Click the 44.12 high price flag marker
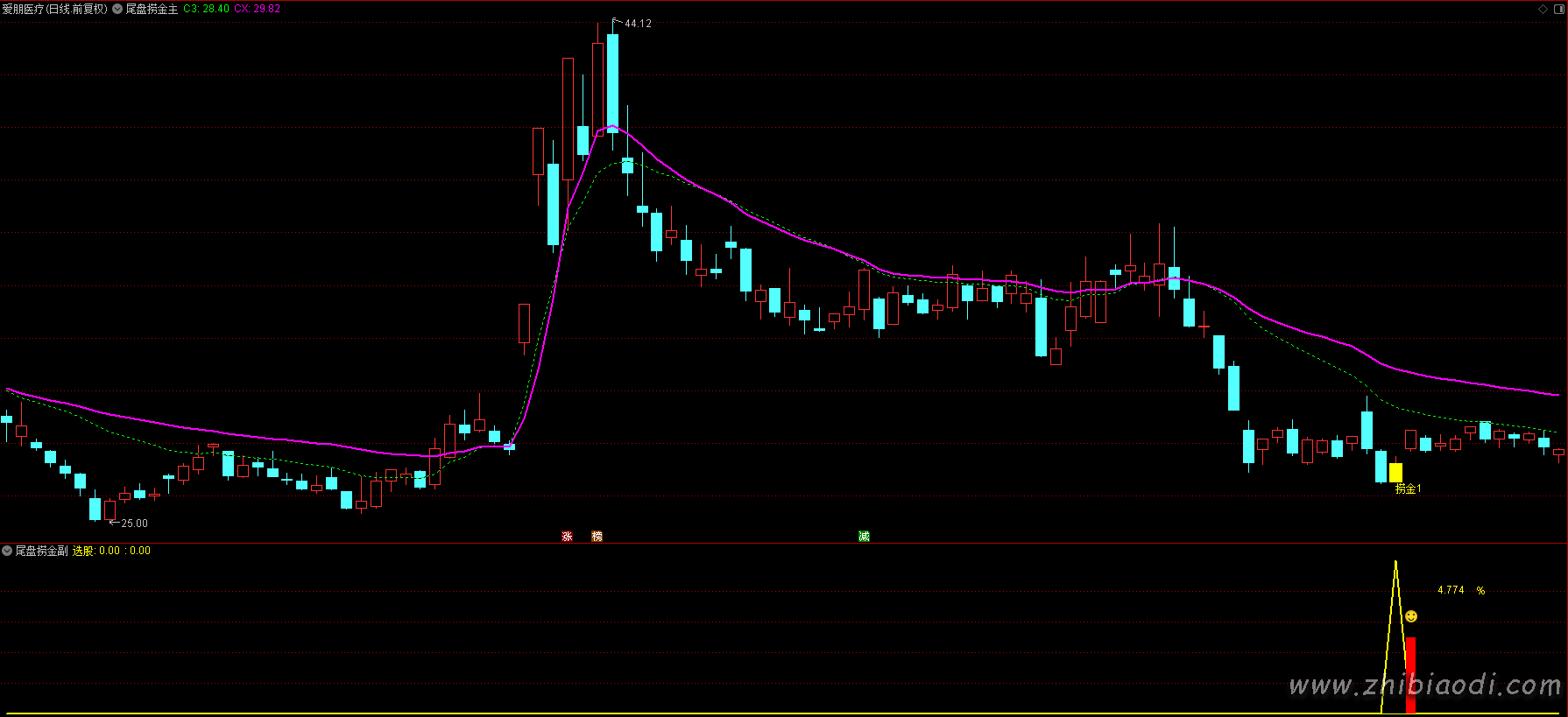The height and width of the screenshot is (717, 1568). (x=637, y=24)
